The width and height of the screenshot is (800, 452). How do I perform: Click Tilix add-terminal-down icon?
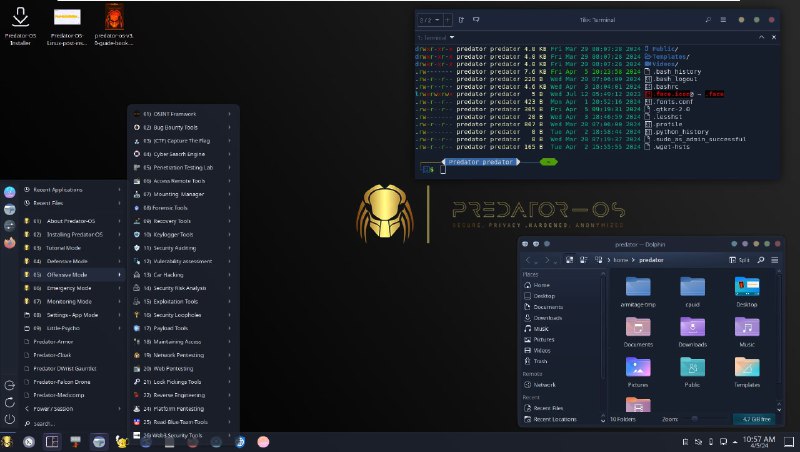[476, 20]
